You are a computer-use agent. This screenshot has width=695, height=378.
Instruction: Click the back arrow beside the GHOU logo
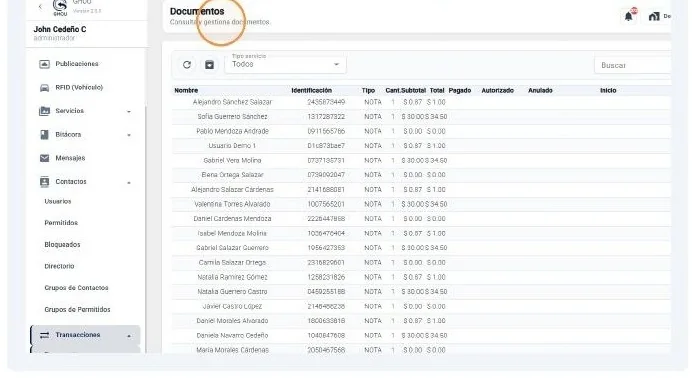pyautogui.click(x=40, y=6)
